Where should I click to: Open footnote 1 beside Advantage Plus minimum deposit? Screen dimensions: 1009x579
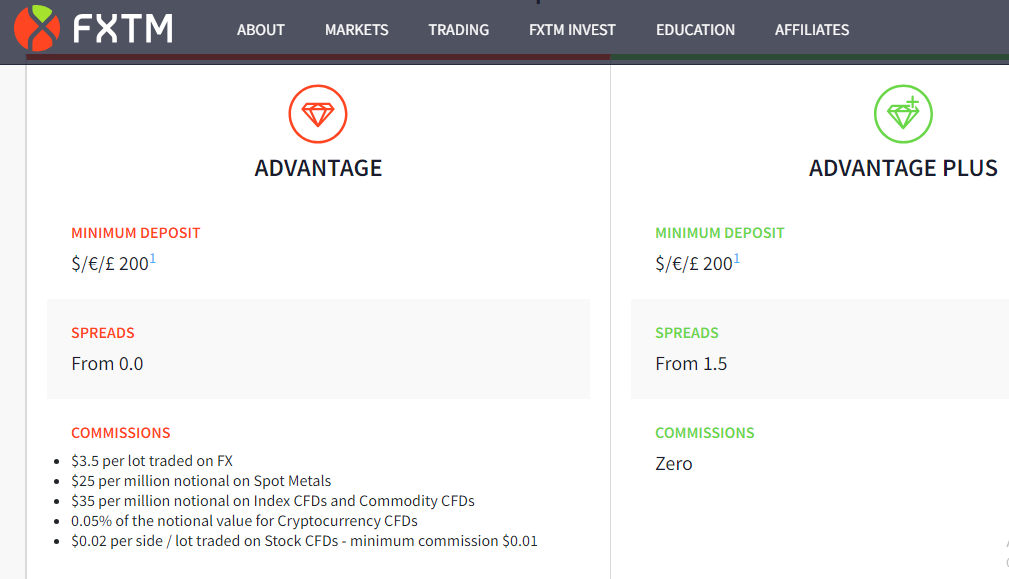tap(737, 259)
